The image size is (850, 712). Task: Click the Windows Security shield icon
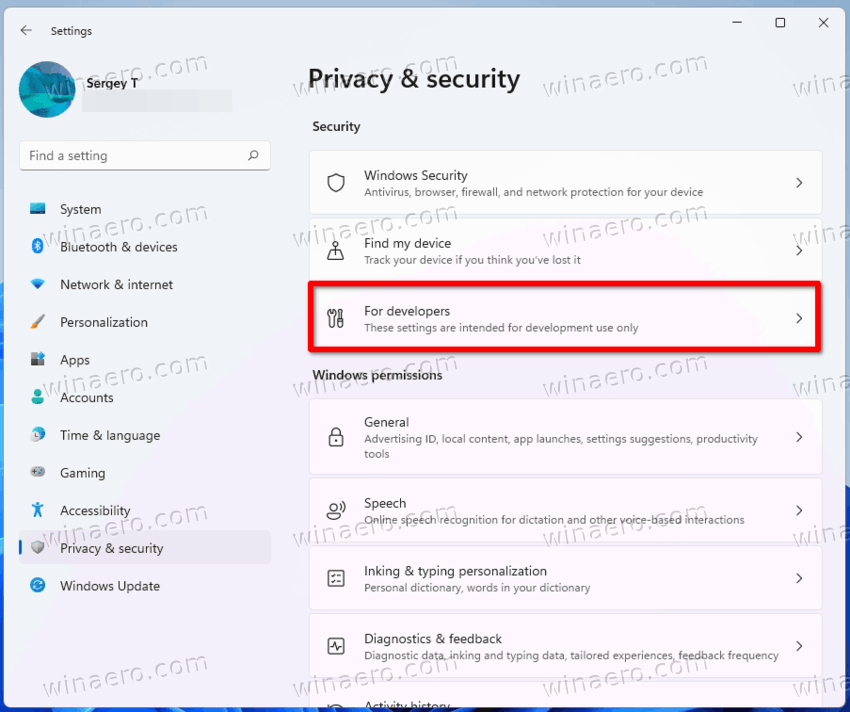336,183
